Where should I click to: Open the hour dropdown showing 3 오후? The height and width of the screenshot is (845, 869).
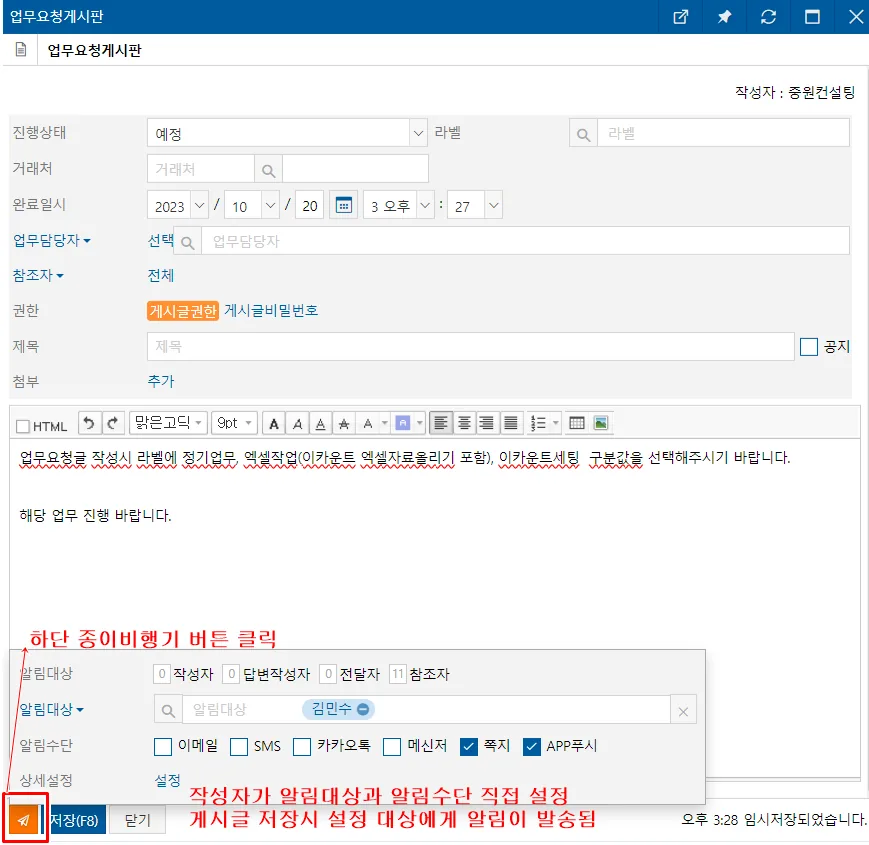point(398,206)
